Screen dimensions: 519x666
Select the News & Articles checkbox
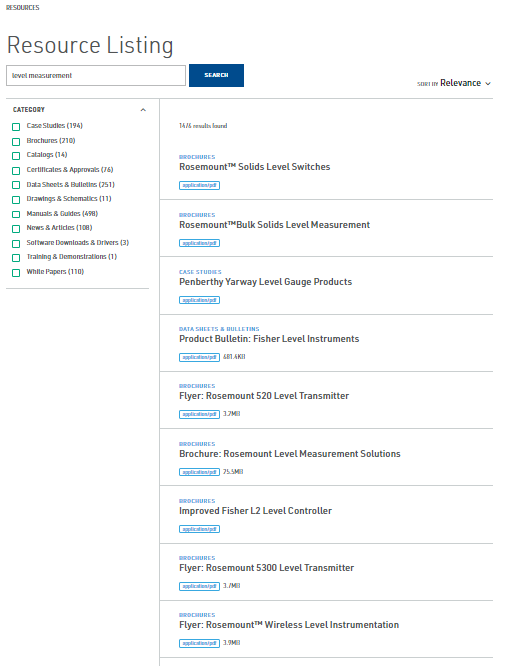16,229
